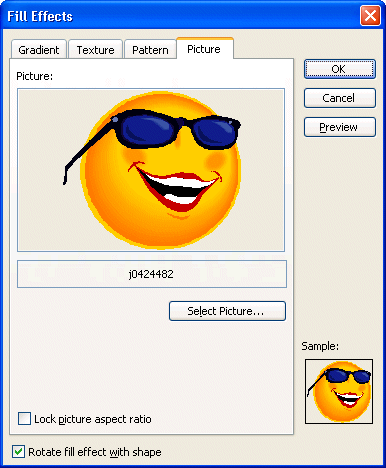Switch to the Gradient tab

pos(39,50)
